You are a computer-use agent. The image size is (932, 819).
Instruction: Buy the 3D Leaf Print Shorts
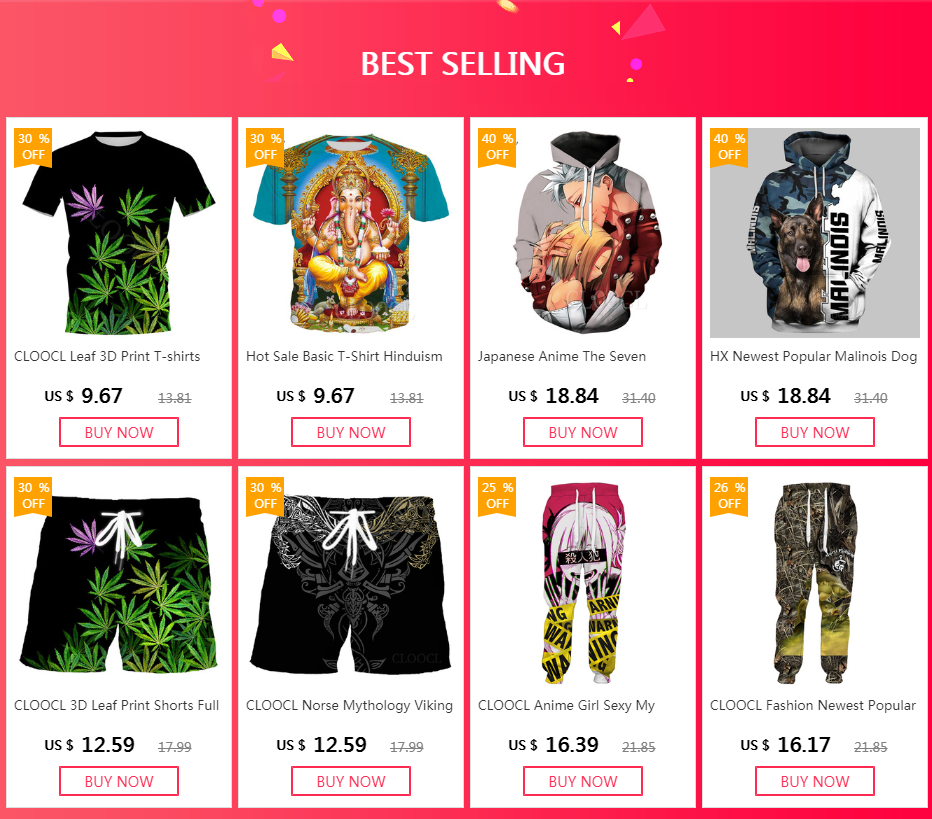119,781
